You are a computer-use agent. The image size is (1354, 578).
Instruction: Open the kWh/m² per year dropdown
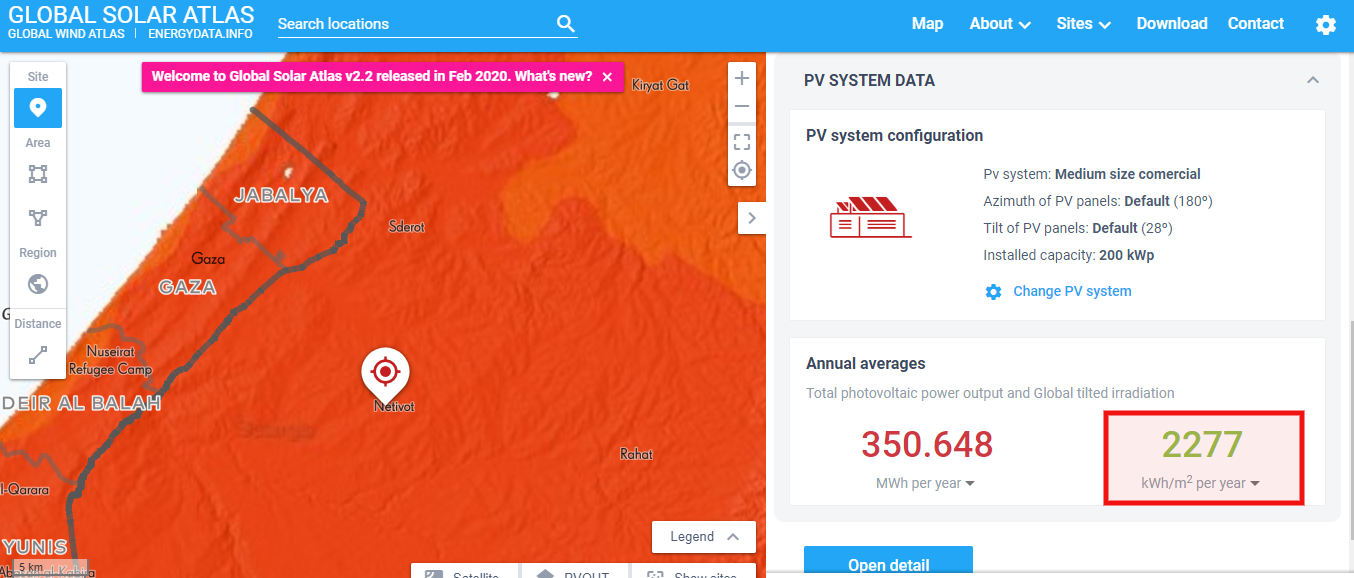click(x=1200, y=484)
